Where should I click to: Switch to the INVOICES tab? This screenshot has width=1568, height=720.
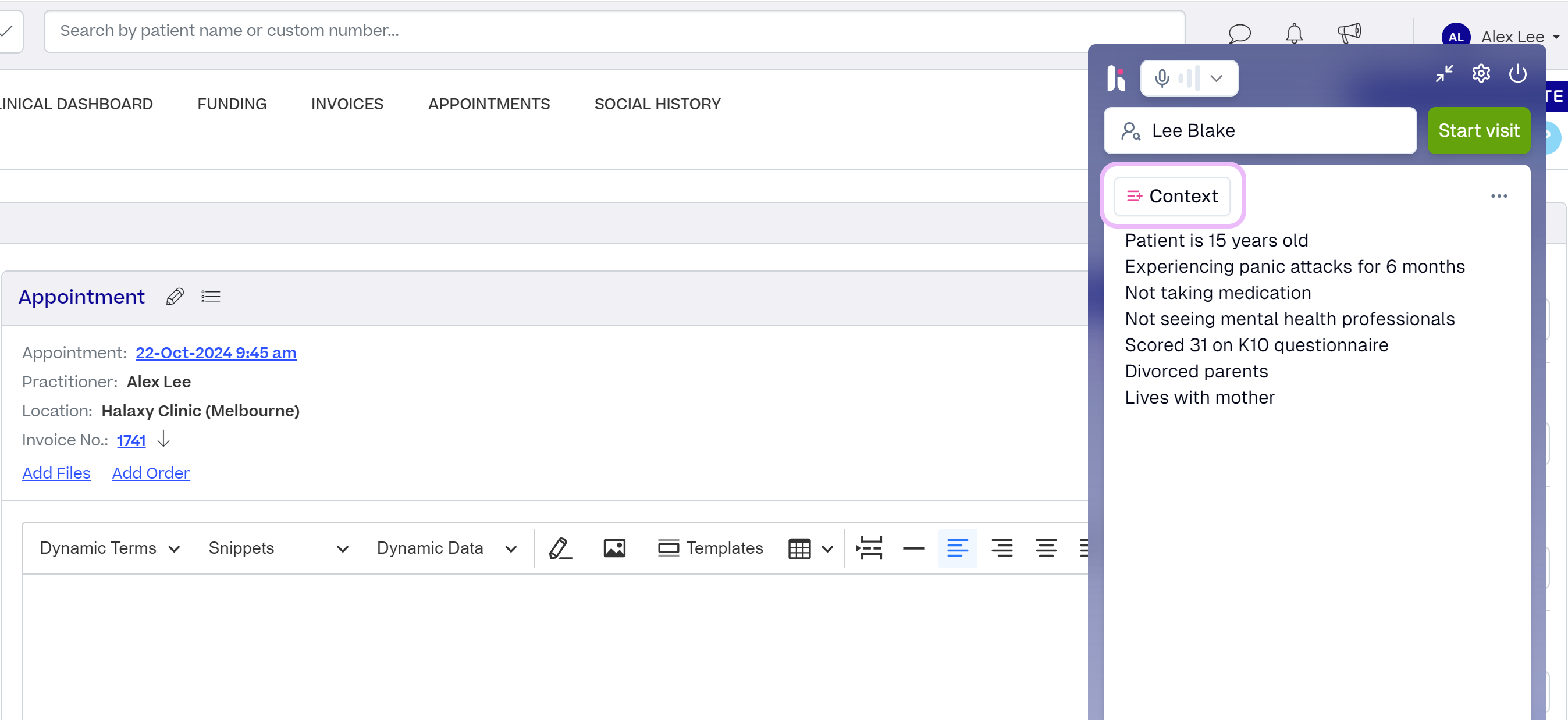click(x=347, y=104)
